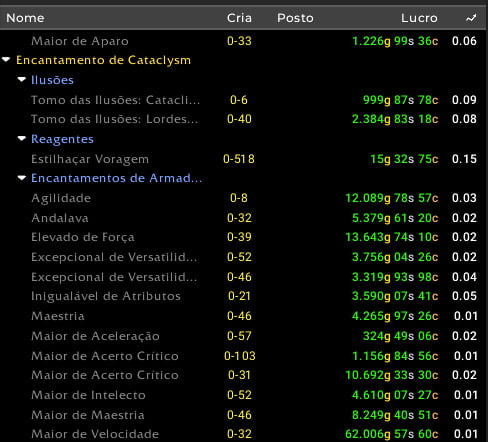Sort list by Cria column header
Image resolution: width=488 pixels, height=442 pixels.
tap(239, 18)
